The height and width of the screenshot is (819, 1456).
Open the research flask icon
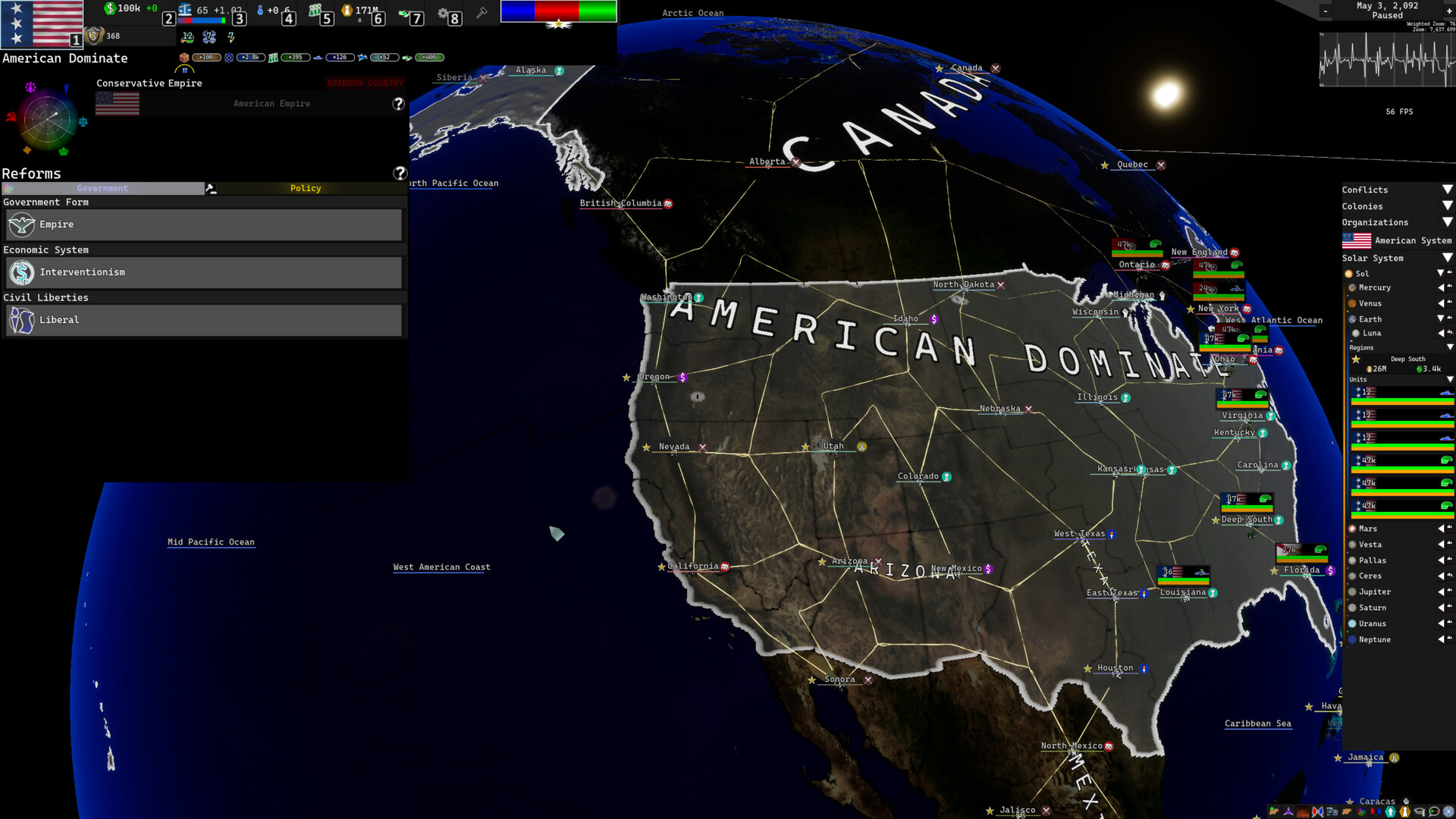(260, 11)
